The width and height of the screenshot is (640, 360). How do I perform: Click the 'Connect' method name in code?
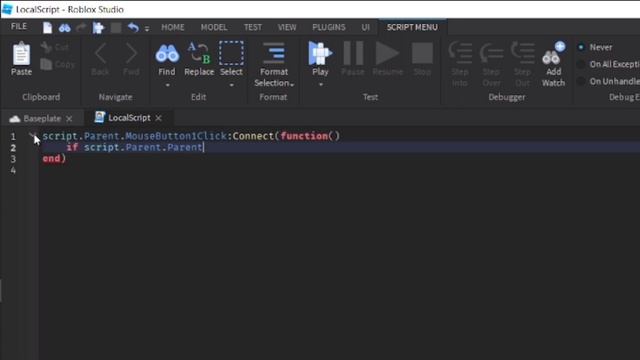[253, 136]
